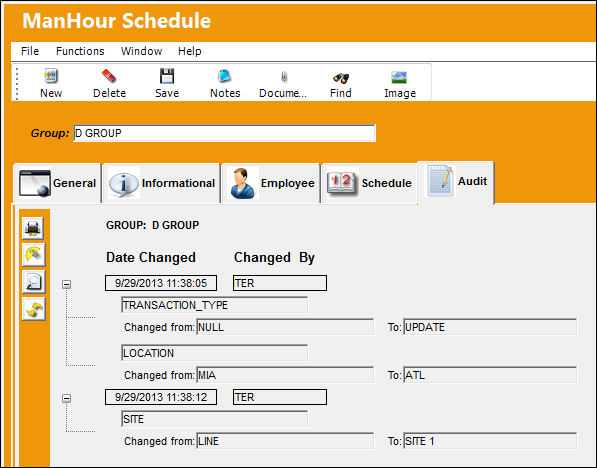Click the To UPDATE field
This screenshot has width=597, height=468.
tap(490, 327)
